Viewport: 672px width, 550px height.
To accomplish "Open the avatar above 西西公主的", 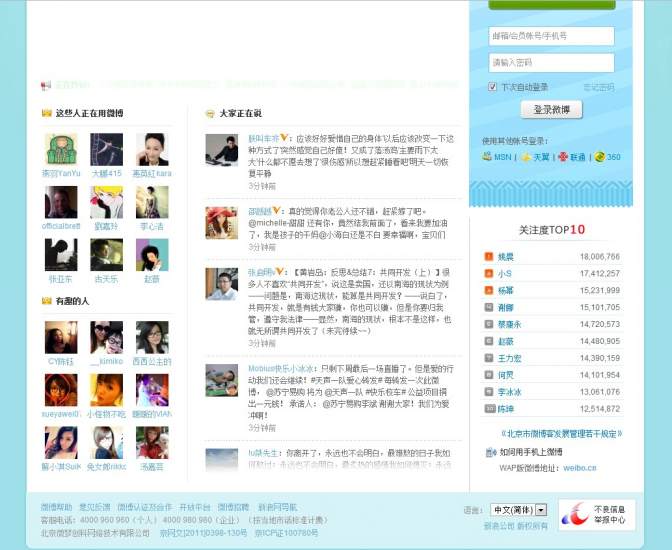I will pyautogui.click(x=152, y=337).
